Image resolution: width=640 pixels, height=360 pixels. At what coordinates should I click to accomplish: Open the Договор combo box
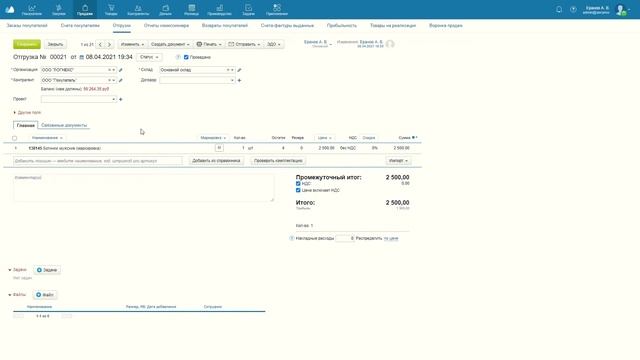(197, 80)
